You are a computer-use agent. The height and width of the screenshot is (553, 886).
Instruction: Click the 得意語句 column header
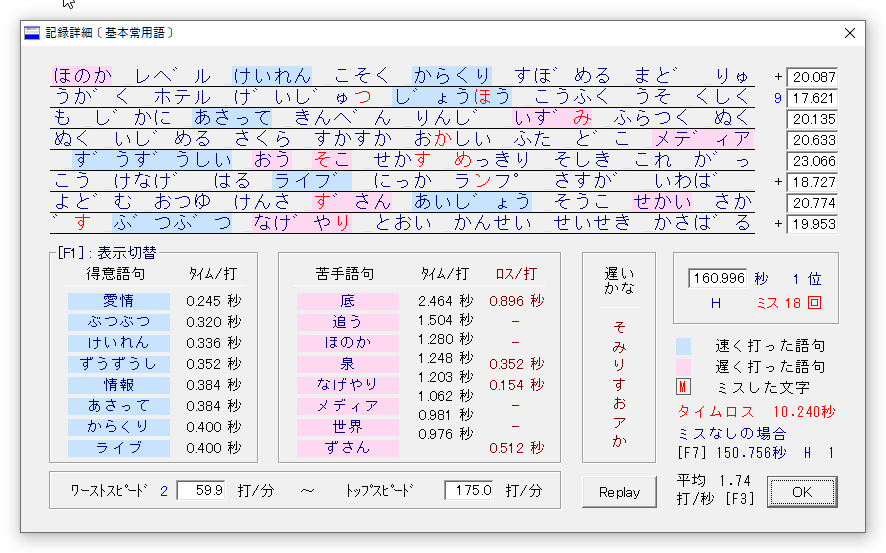tap(115, 274)
